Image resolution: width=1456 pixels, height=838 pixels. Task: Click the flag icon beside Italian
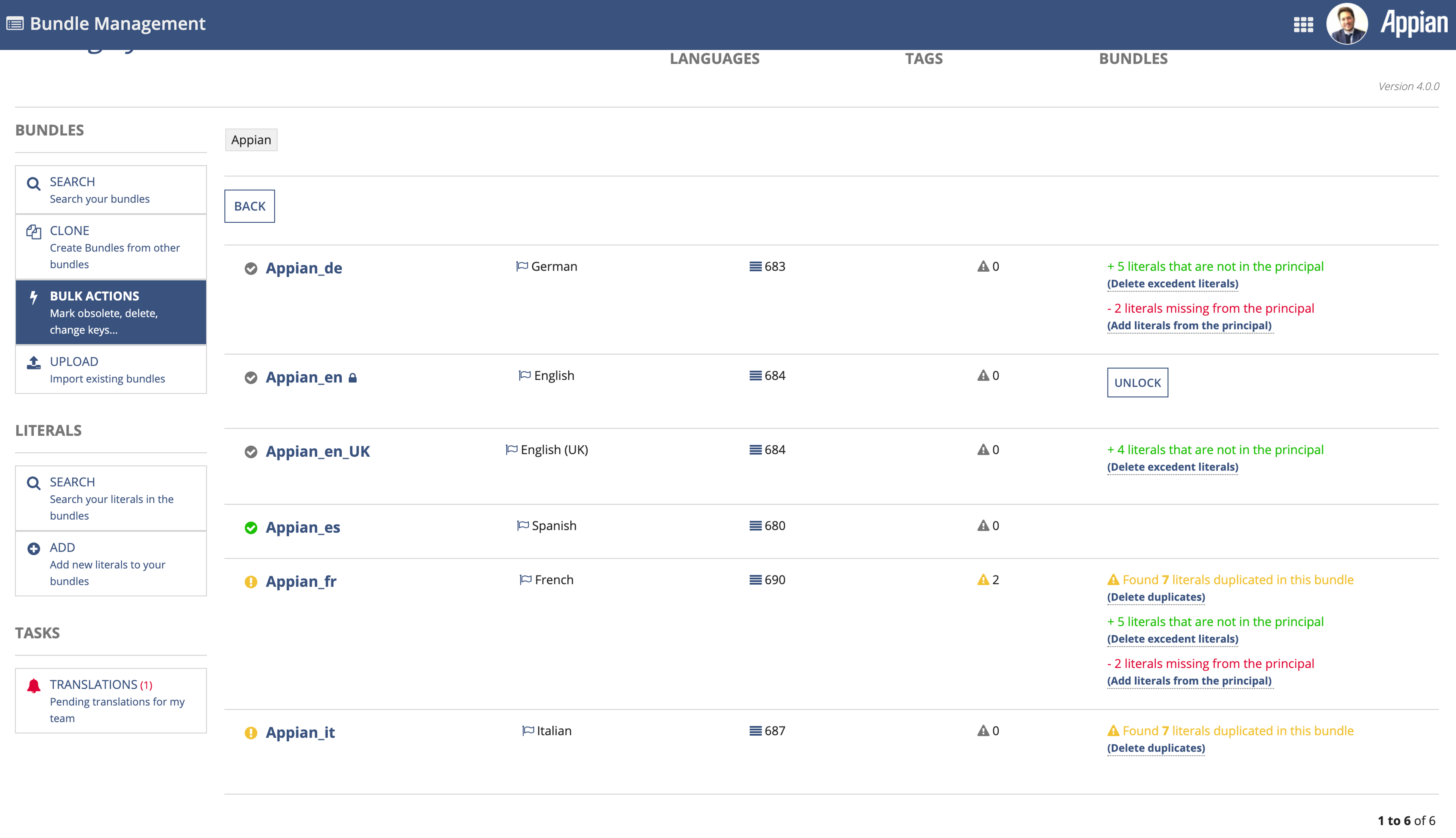click(x=527, y=730)
